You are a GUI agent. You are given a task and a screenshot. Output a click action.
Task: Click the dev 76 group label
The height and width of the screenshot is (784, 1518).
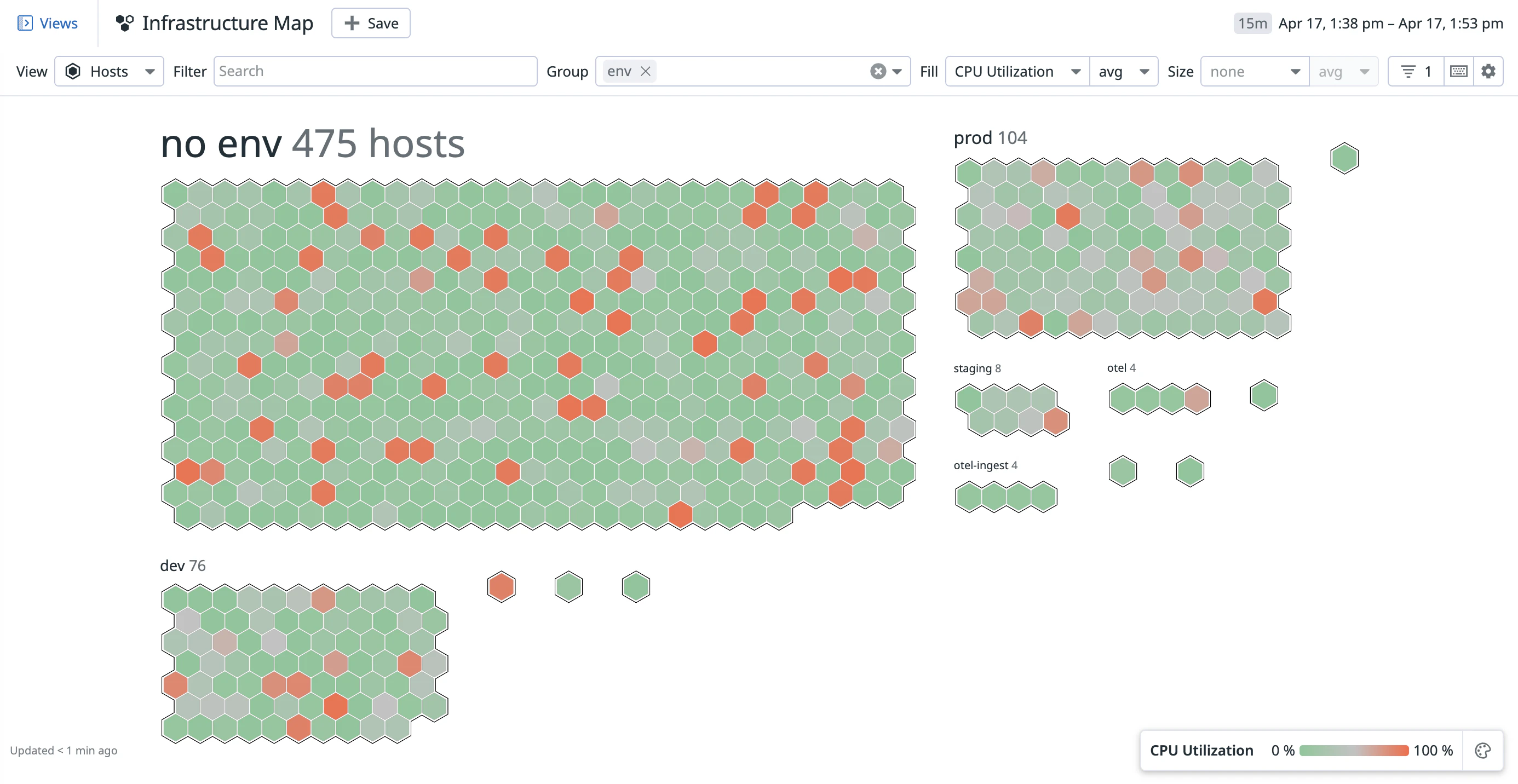coord(183,566)
